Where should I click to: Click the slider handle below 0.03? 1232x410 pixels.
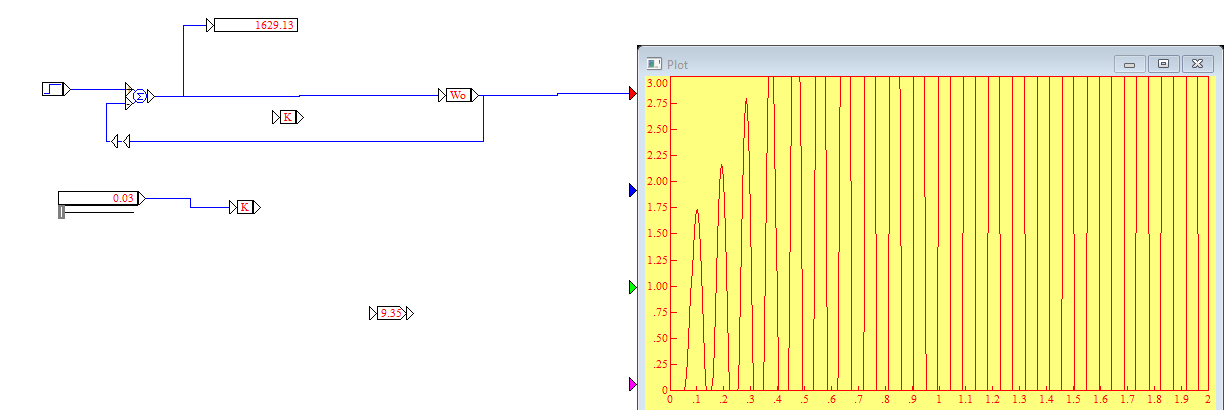pyautogui.click(x=62, y=211)
